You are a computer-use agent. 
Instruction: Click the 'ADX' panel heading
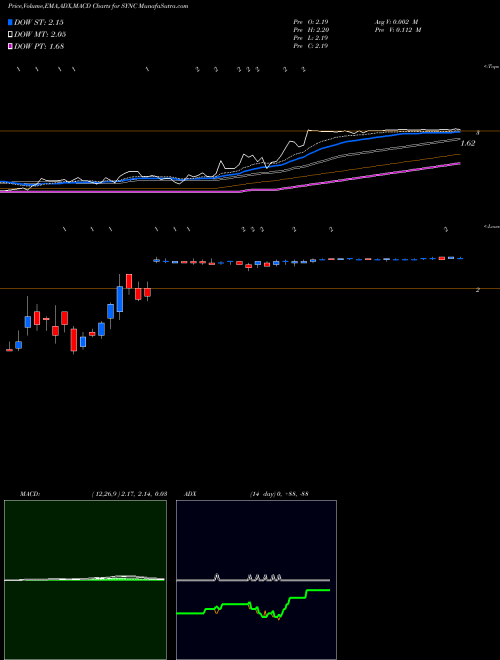pyautogui.click(x=191, y=493)
